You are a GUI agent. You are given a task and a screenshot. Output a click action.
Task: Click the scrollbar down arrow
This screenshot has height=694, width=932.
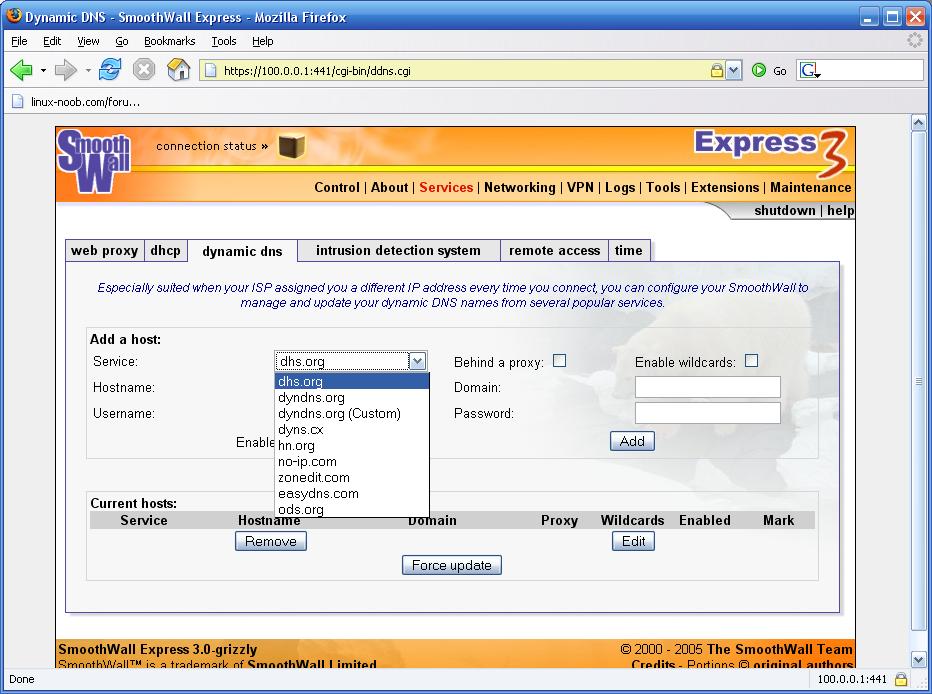point(918,659)
